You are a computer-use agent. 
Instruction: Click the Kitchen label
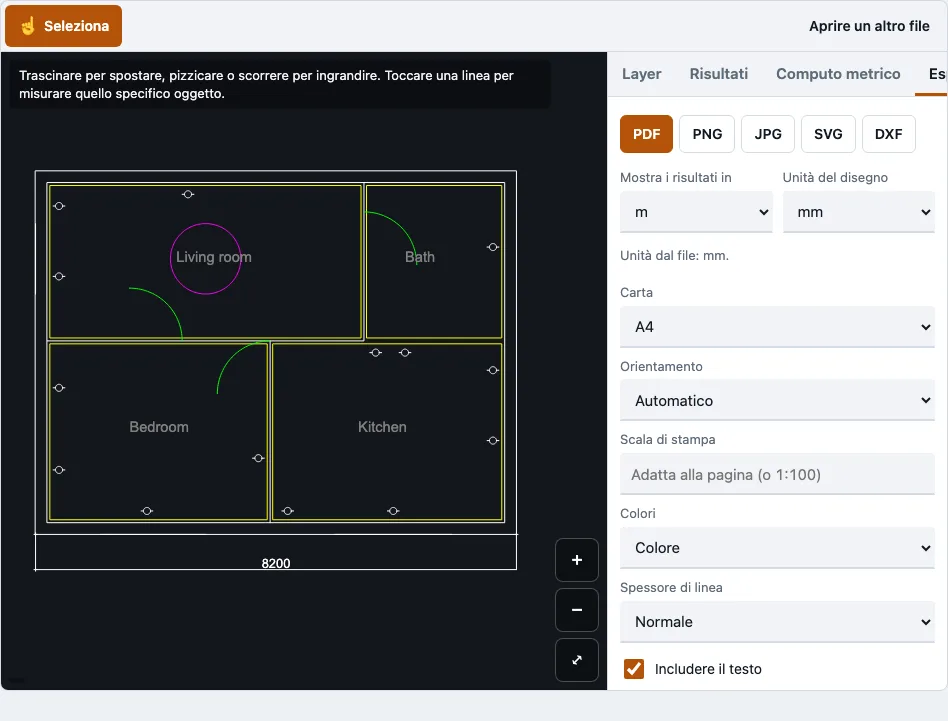382,427
